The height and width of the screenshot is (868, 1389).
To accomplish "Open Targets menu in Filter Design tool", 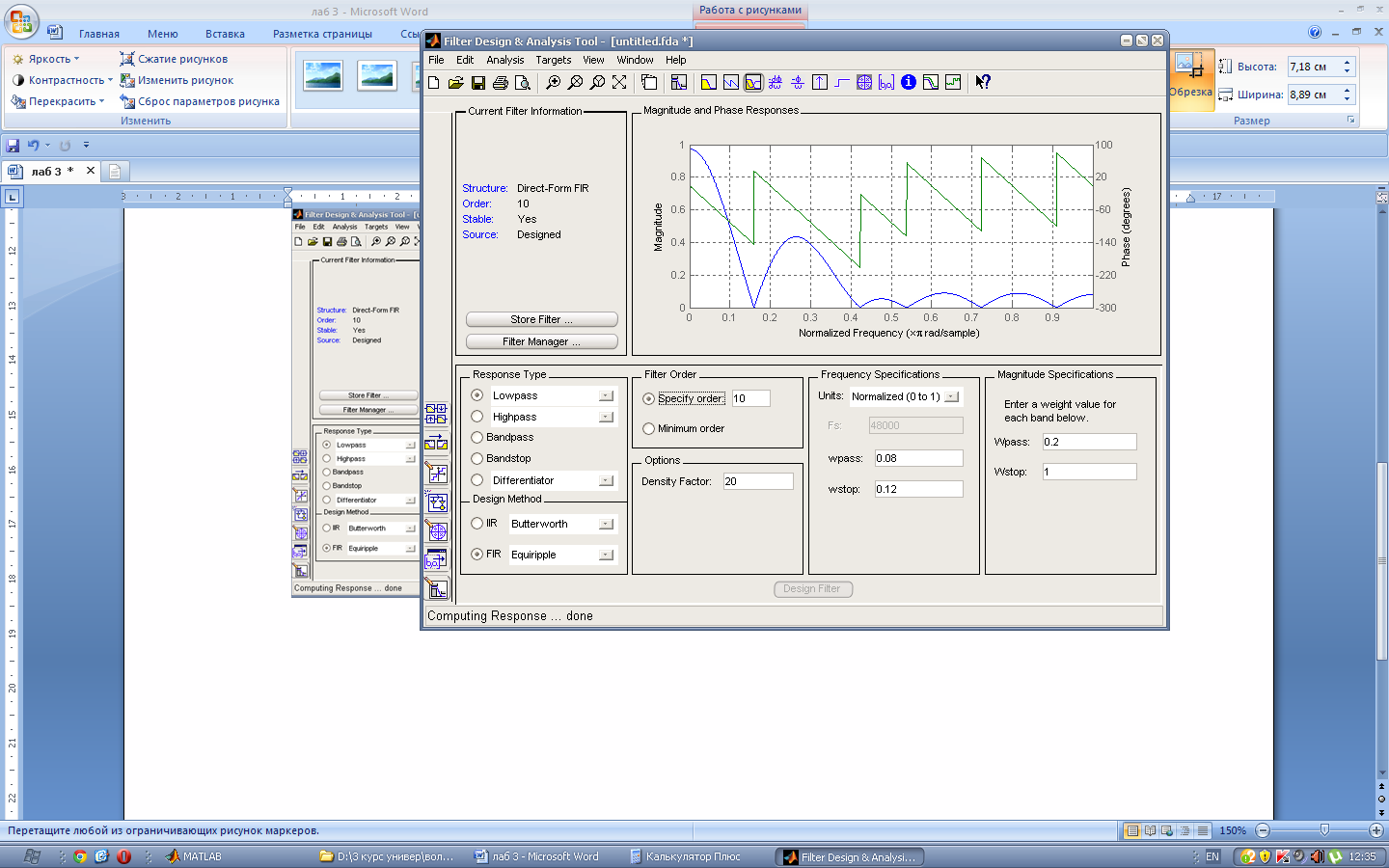I will coord(554,60).
